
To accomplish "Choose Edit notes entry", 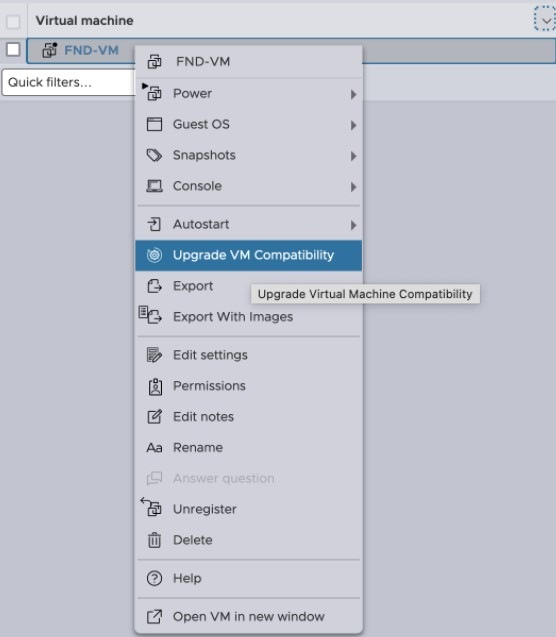I will click(x=249, y=416).
